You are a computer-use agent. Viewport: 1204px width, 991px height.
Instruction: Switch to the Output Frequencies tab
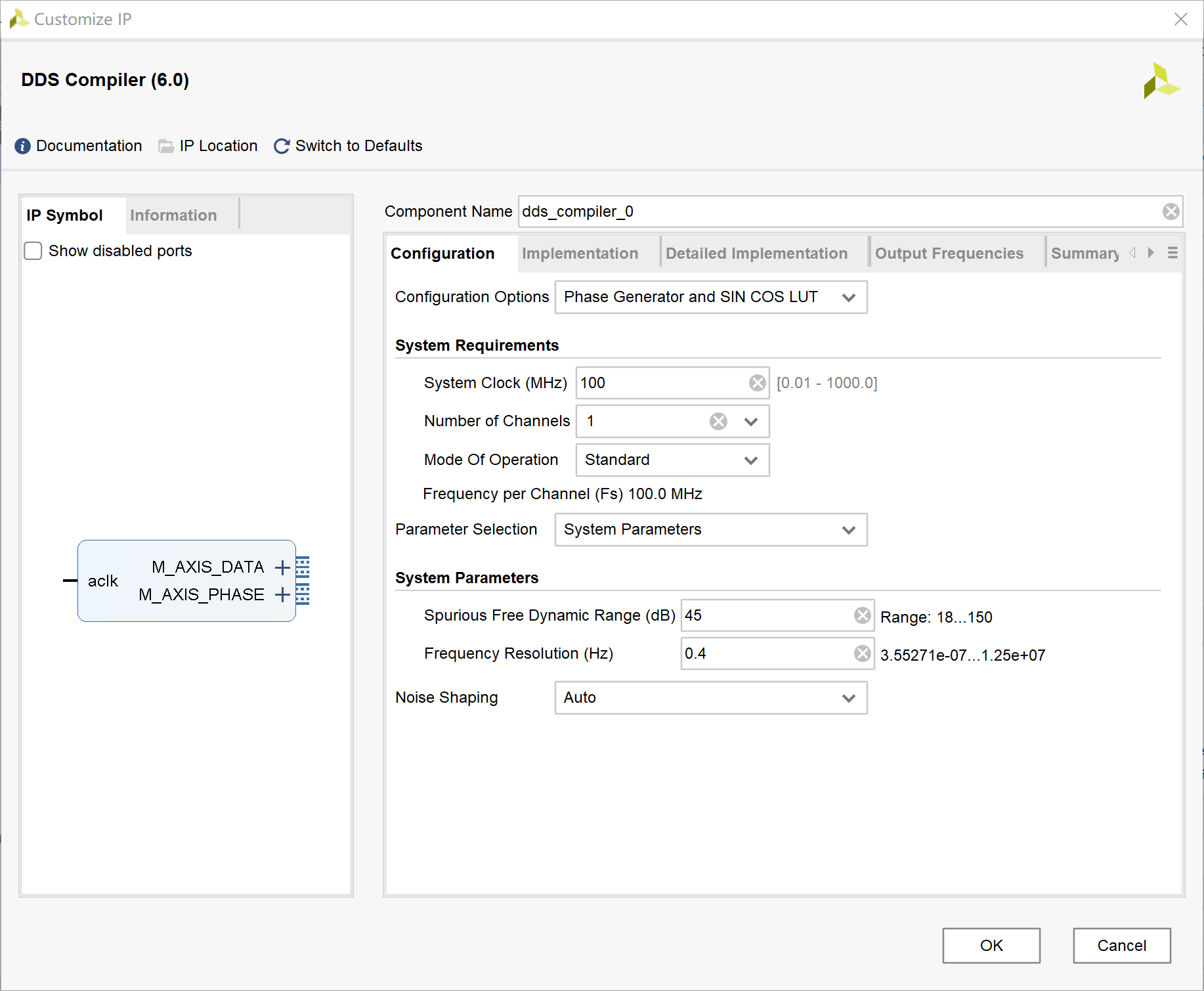pos(949,253)
